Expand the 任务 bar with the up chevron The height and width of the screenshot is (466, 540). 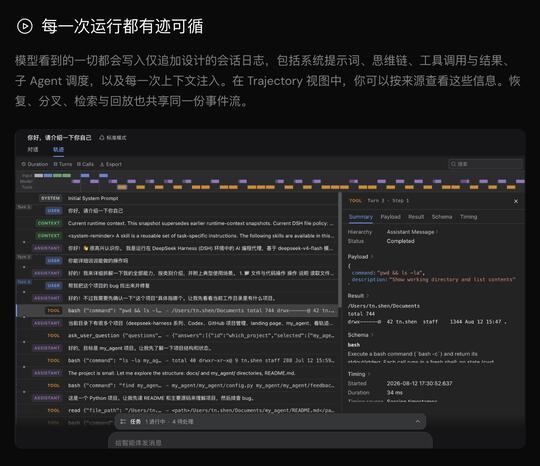(418, 422)
